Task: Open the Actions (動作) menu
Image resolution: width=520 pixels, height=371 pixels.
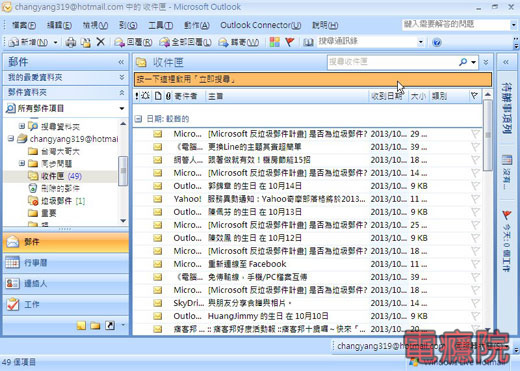Action: (x=196, y=25)
